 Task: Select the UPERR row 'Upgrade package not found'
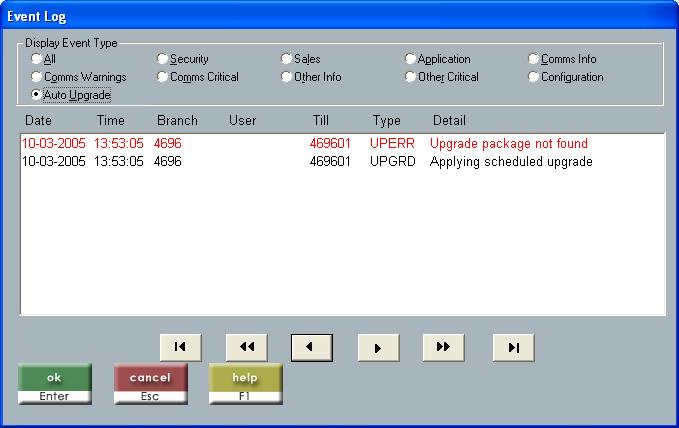tap(342, 143)
